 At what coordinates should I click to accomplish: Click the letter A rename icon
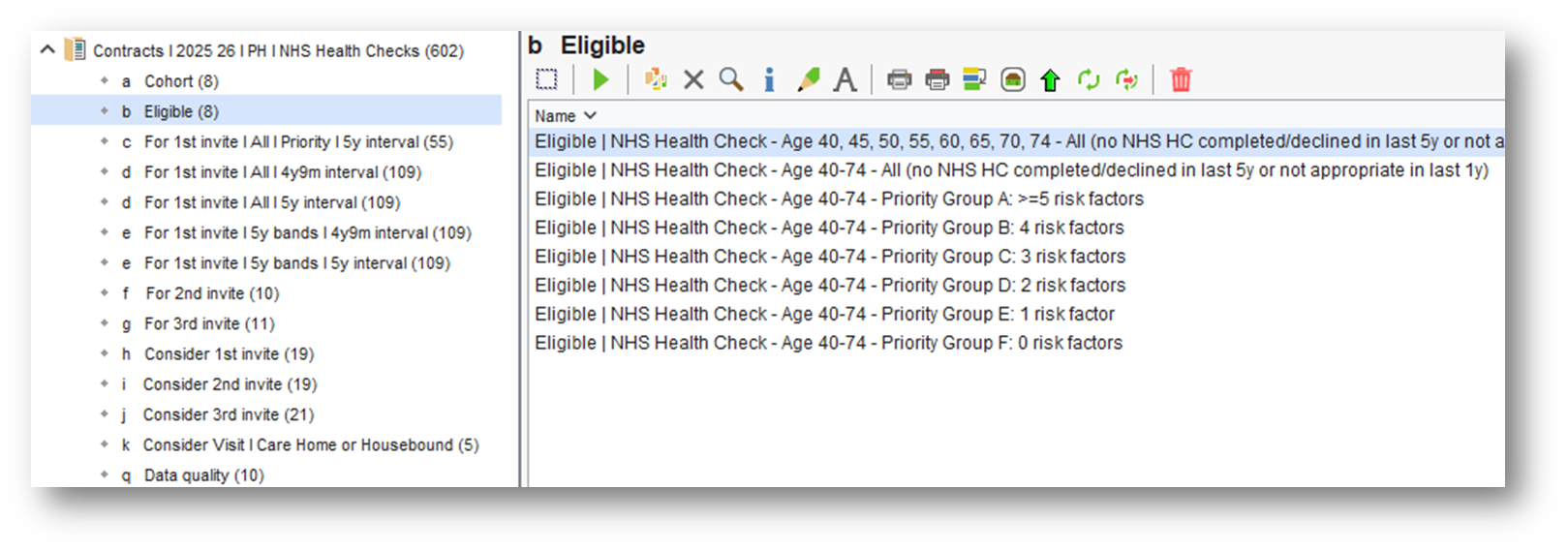point(845,79)
